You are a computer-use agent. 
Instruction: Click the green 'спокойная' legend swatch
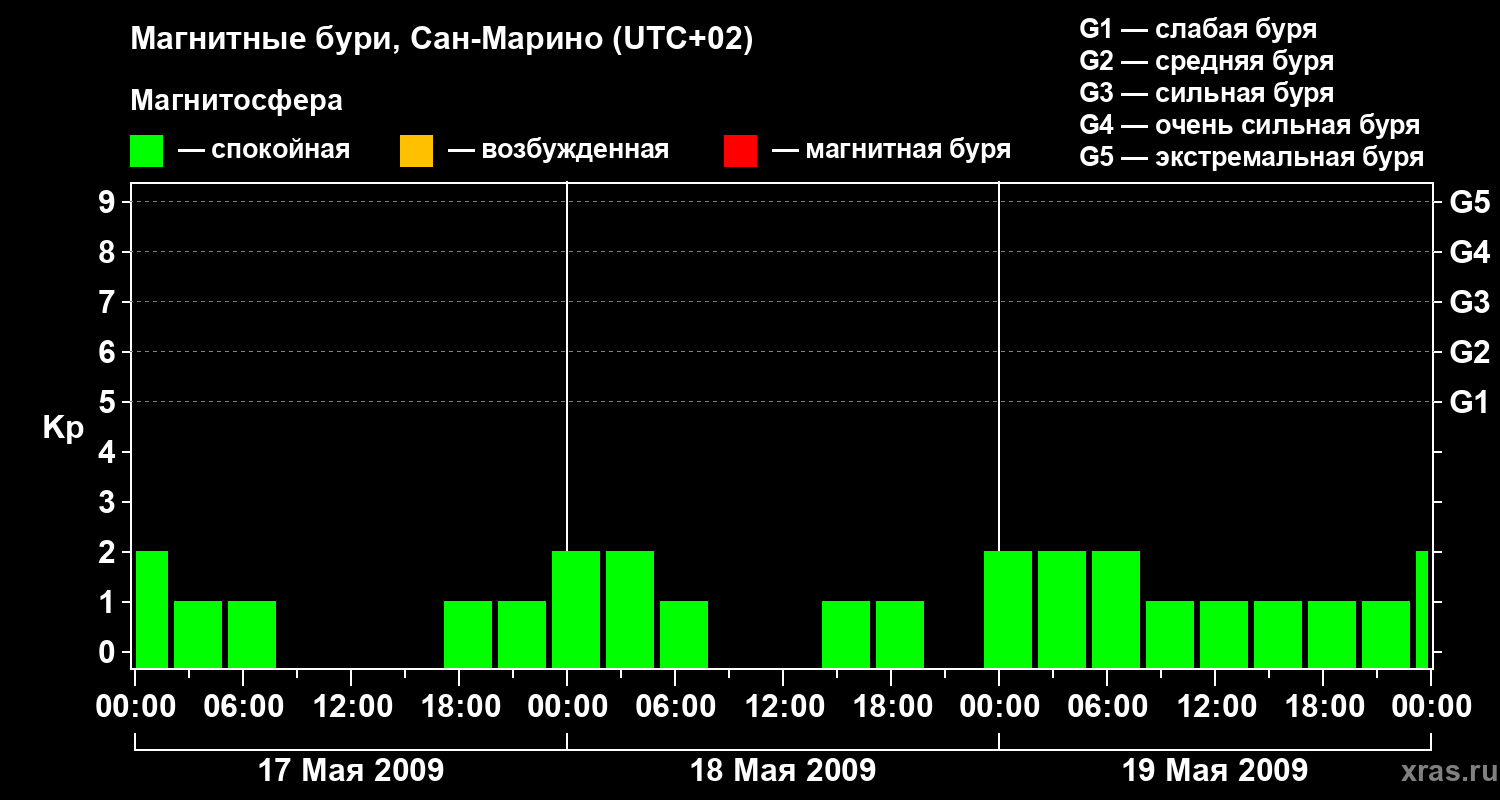[x=146, y=151]
